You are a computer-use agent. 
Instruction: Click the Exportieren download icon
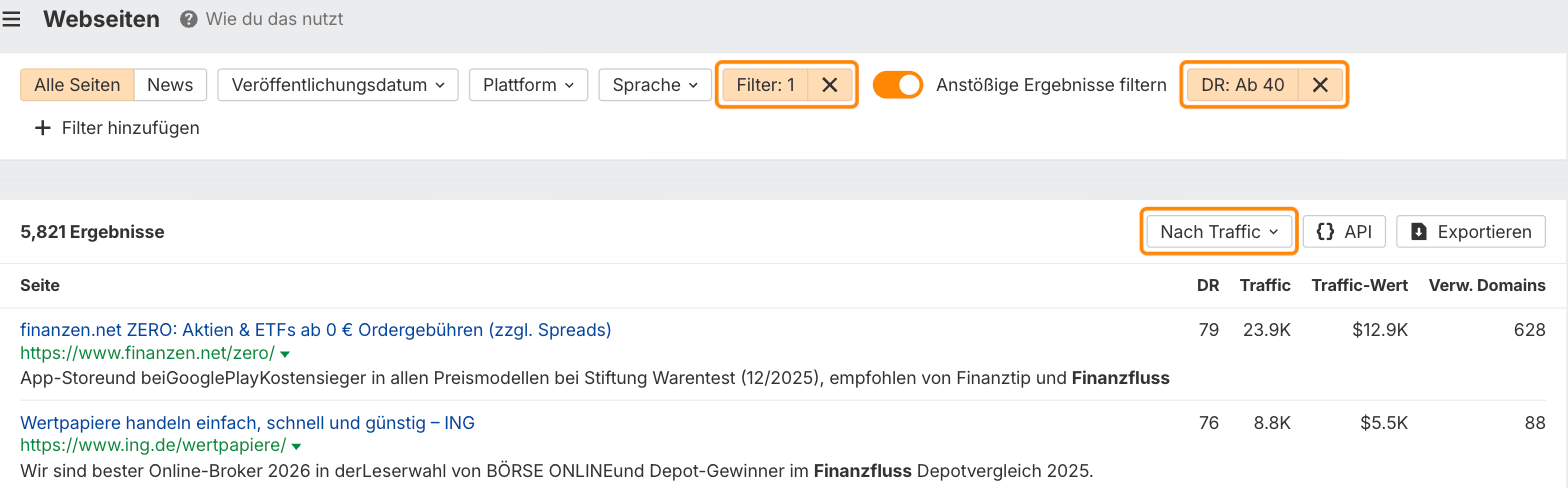pyautogui.click(x=1419, y=232)
